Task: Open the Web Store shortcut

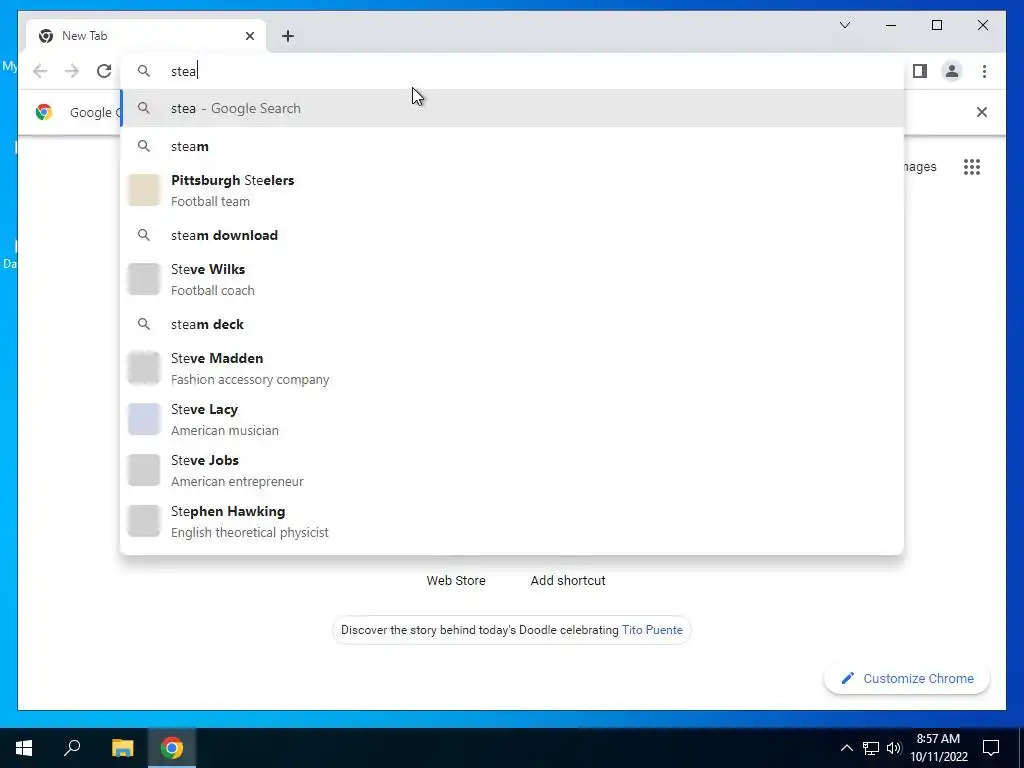Action: click(x=456, y=581)
